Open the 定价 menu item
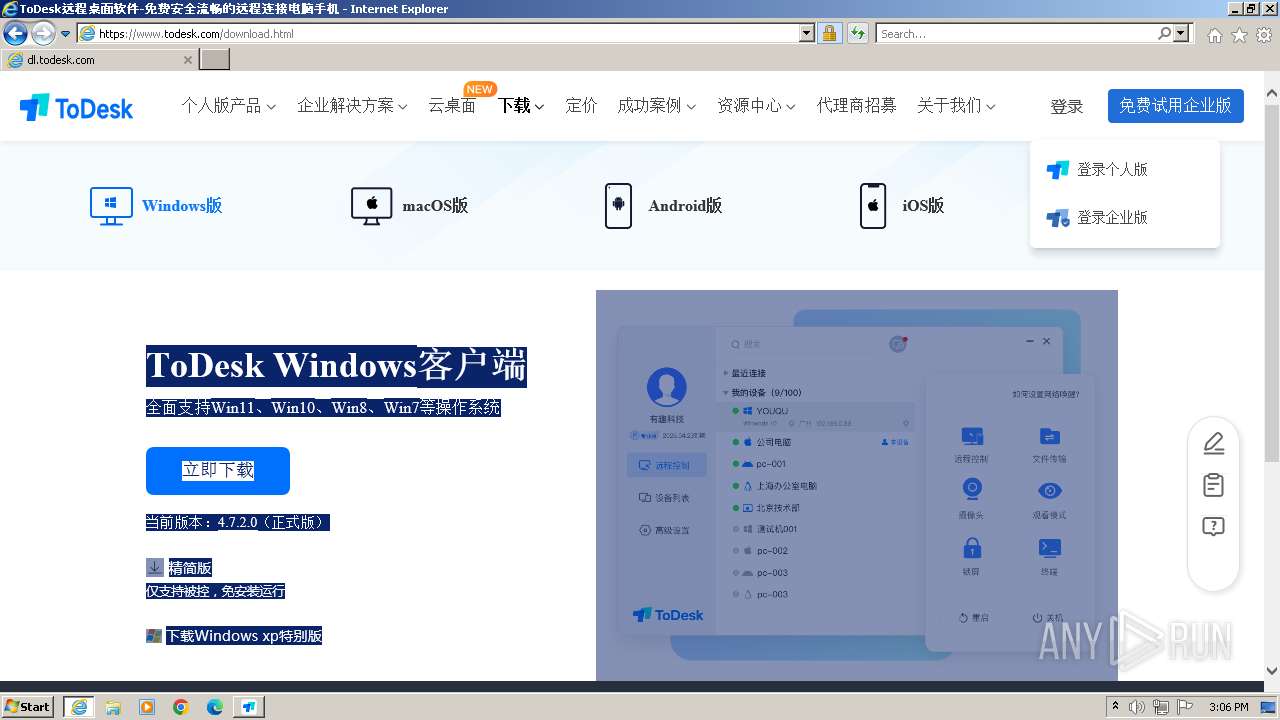This screenshot has width=1280, height=720. tap(581, 105)
